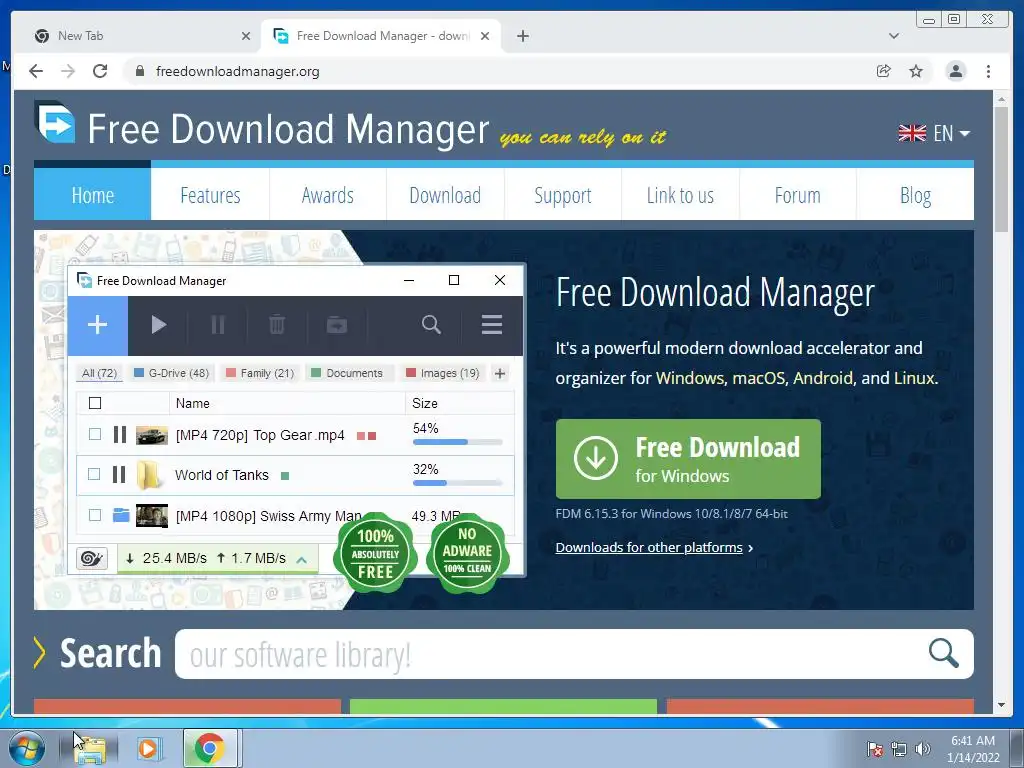Expand the speed panel up chevron
The width and height of the screenshot is (1024, 768).
tap(302, 560)
